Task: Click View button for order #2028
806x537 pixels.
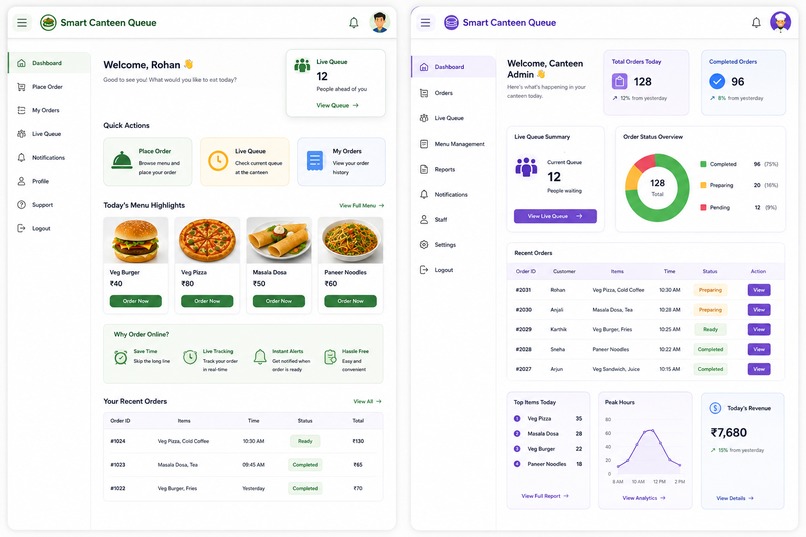Action: click(759, 349)
